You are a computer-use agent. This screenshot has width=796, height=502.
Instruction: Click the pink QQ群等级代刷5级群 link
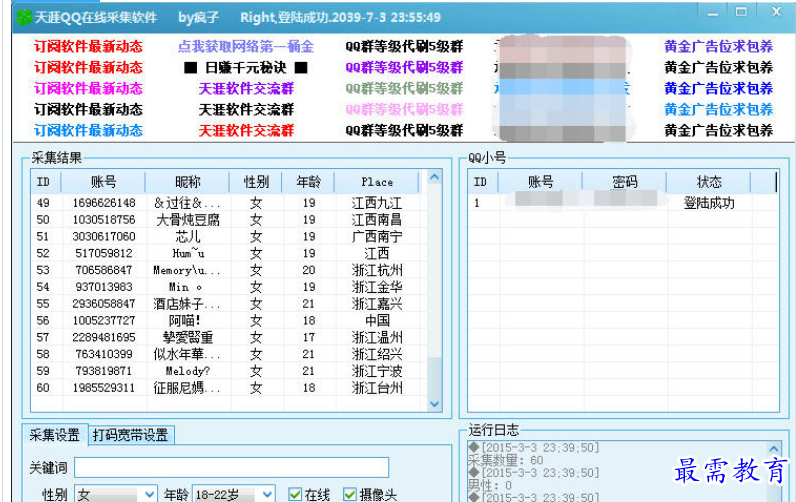tap(404, 110)
